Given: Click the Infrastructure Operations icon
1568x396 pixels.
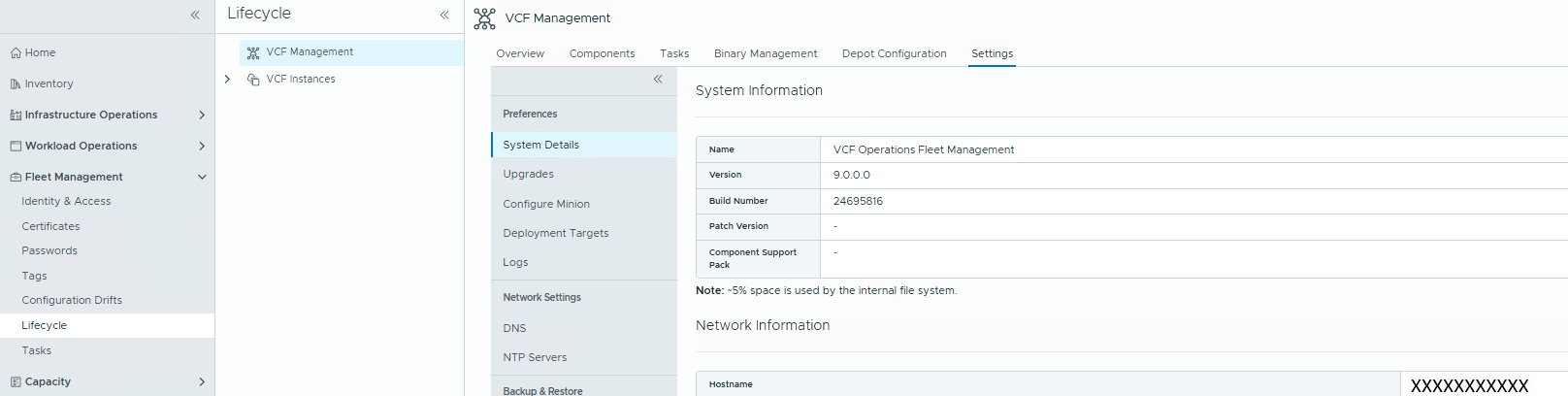Looking at the screenshot, I should [16, 115].
